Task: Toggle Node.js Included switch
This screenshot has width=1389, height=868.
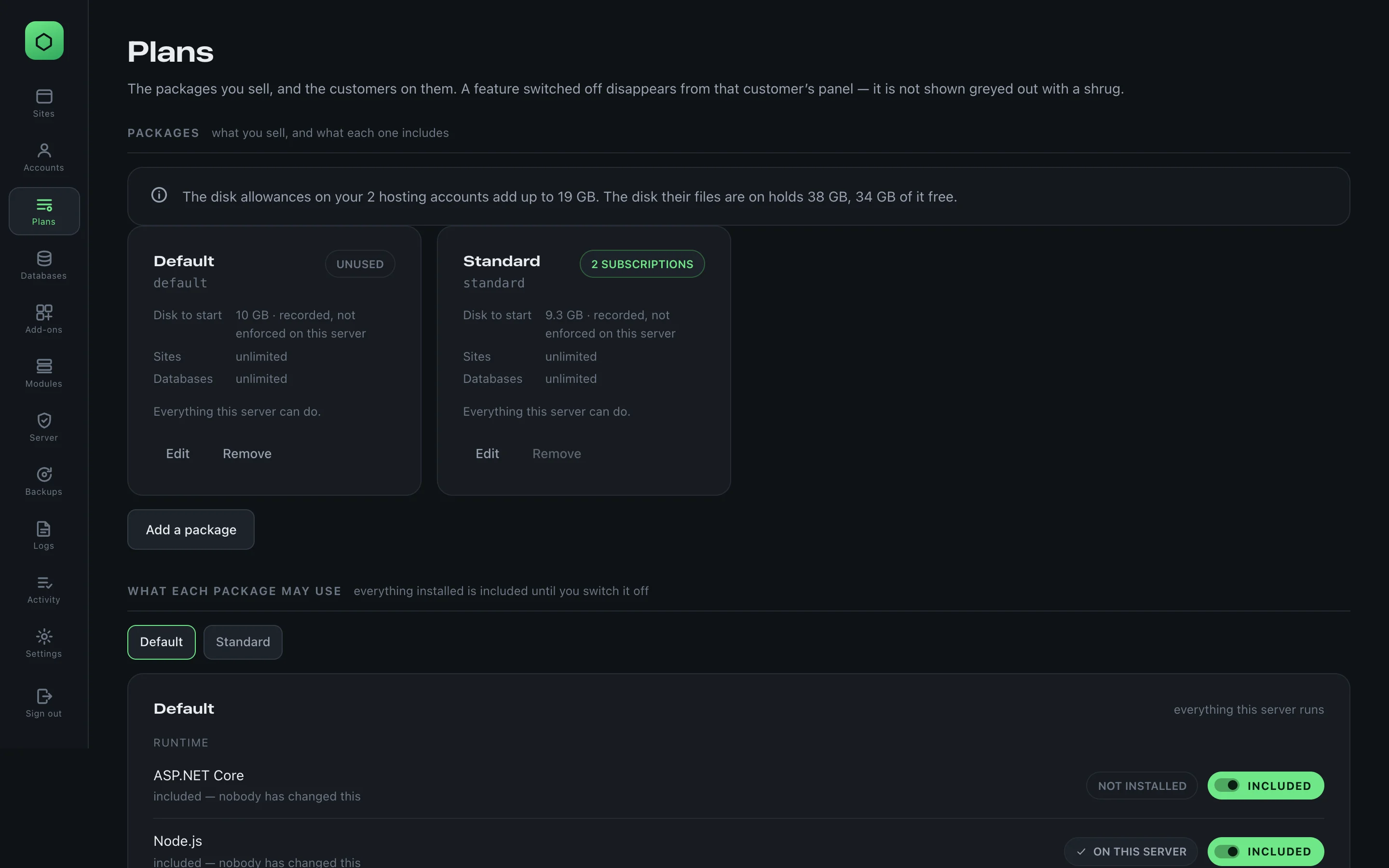Action: 1266,851
